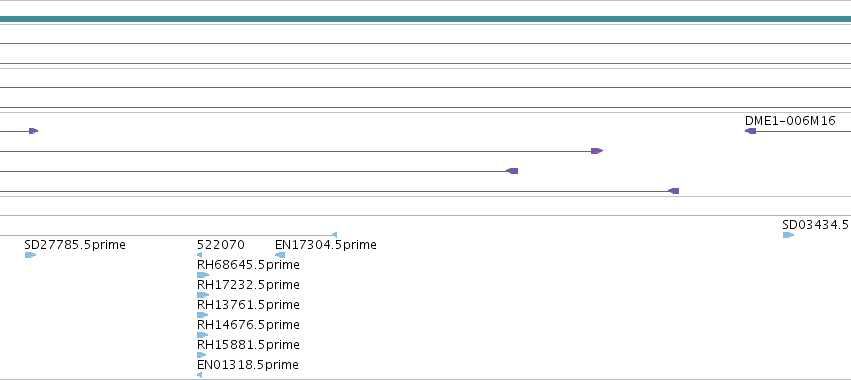
Task: Click the EN01318.5prime label
Action: click(x=247, y=365)
